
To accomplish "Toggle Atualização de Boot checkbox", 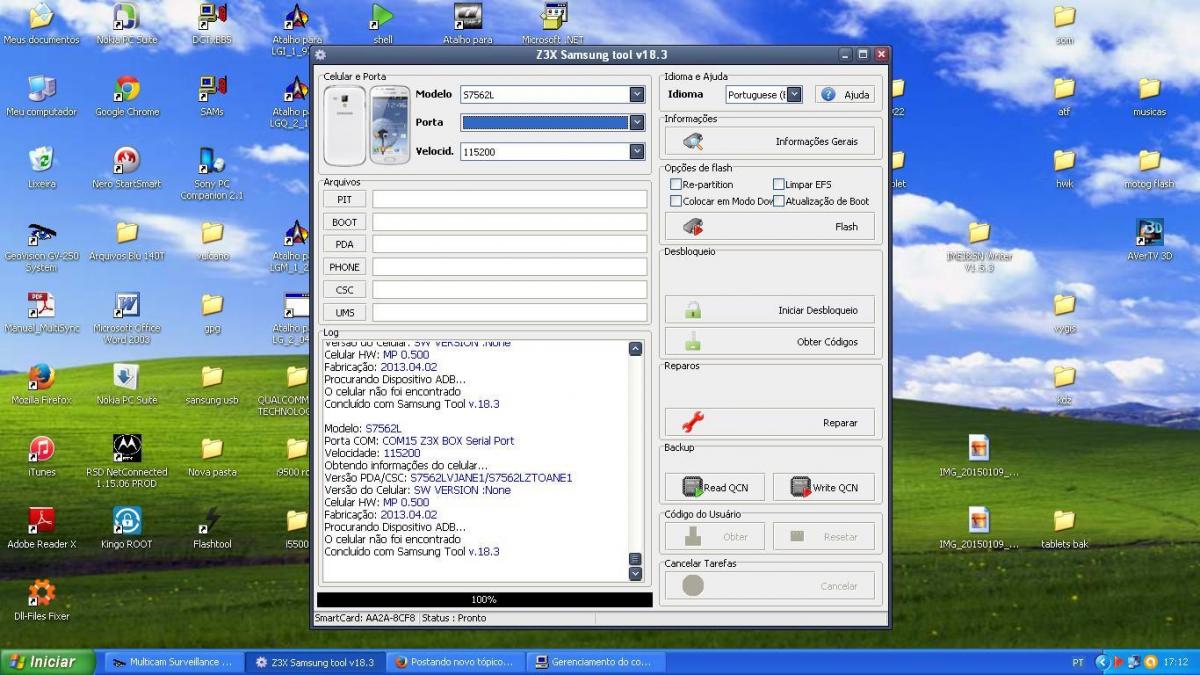I will point(779,201).
